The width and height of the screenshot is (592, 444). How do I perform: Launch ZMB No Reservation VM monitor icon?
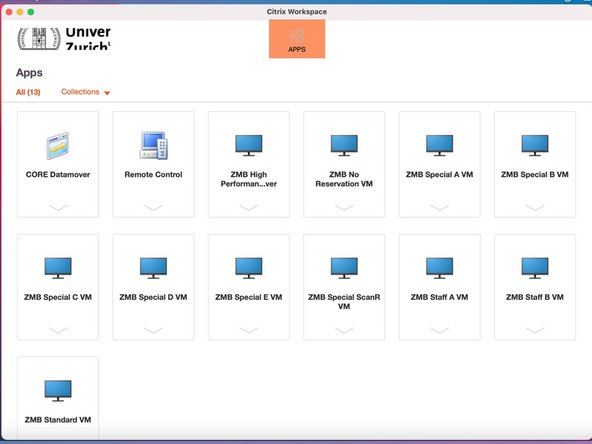tap(344, 145)
